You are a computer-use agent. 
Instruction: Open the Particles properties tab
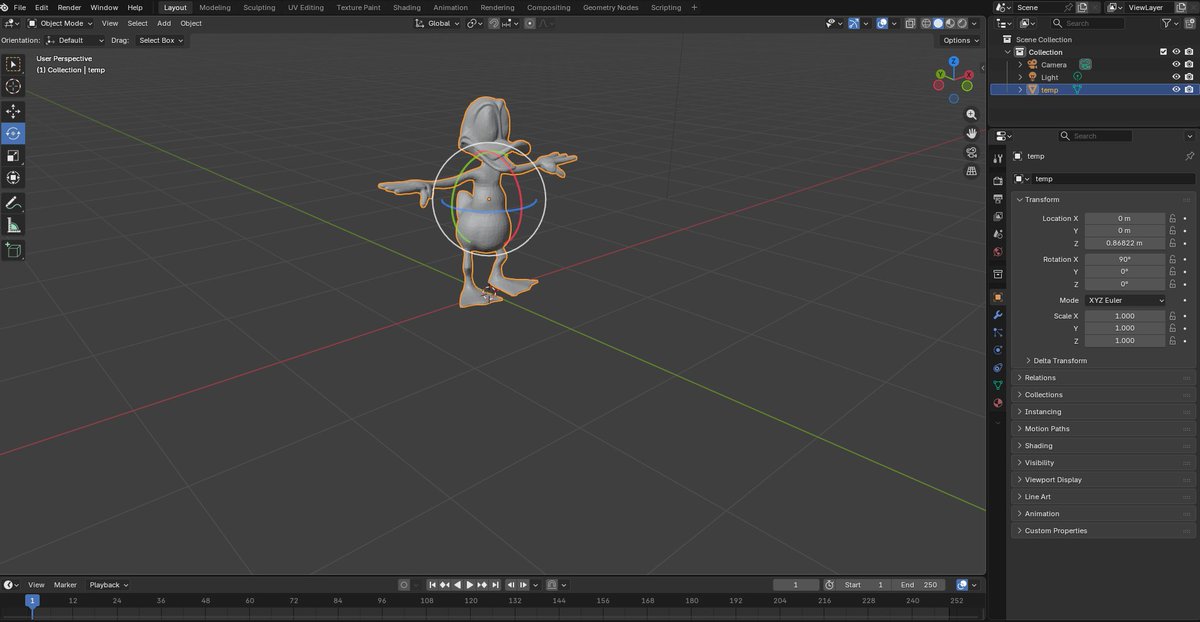click(997, 332)
